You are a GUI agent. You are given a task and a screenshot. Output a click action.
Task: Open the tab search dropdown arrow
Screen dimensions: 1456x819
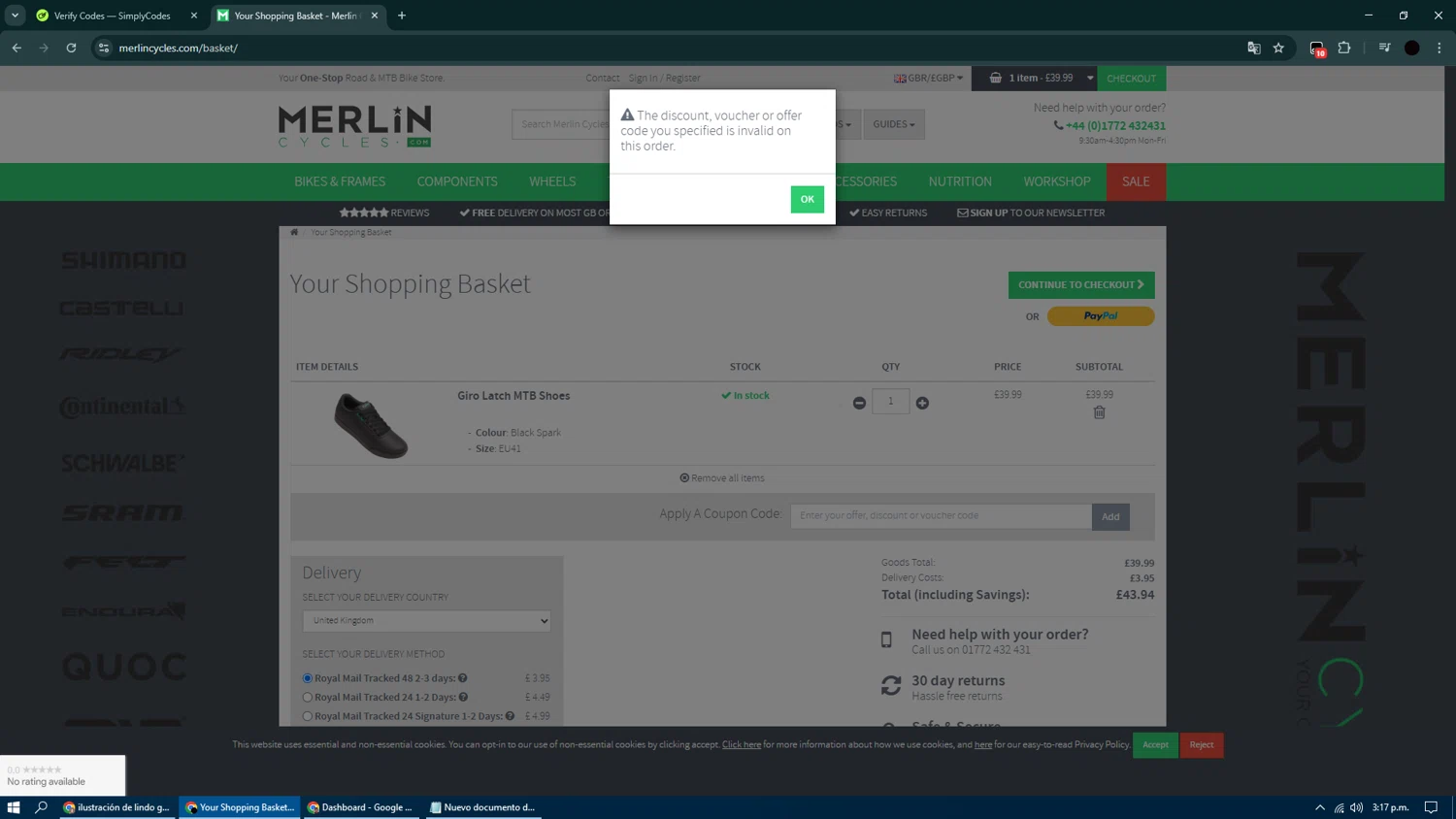point(15,16)
